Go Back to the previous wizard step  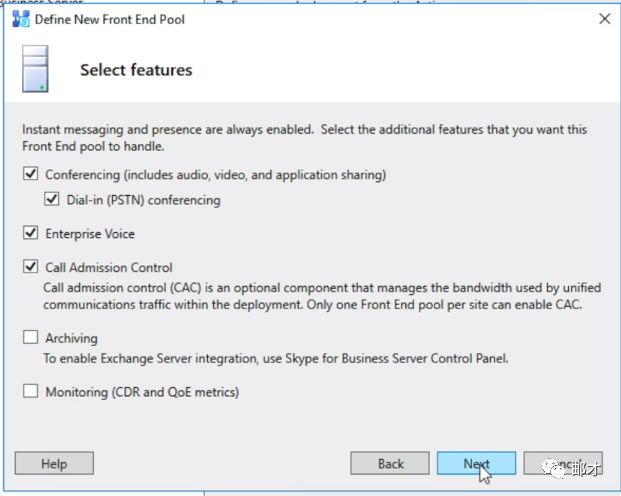tap(391, 463)
